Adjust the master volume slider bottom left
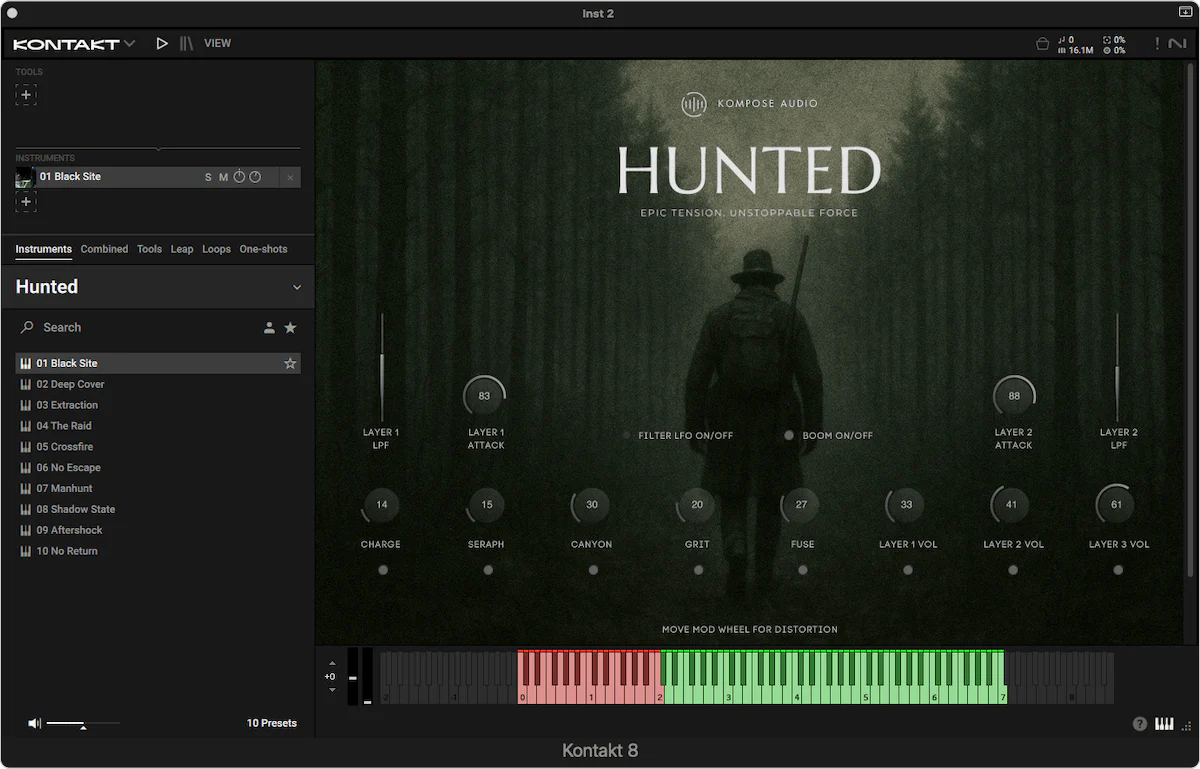The height and width of the screenshot is (769, 1200). [85, 723]
